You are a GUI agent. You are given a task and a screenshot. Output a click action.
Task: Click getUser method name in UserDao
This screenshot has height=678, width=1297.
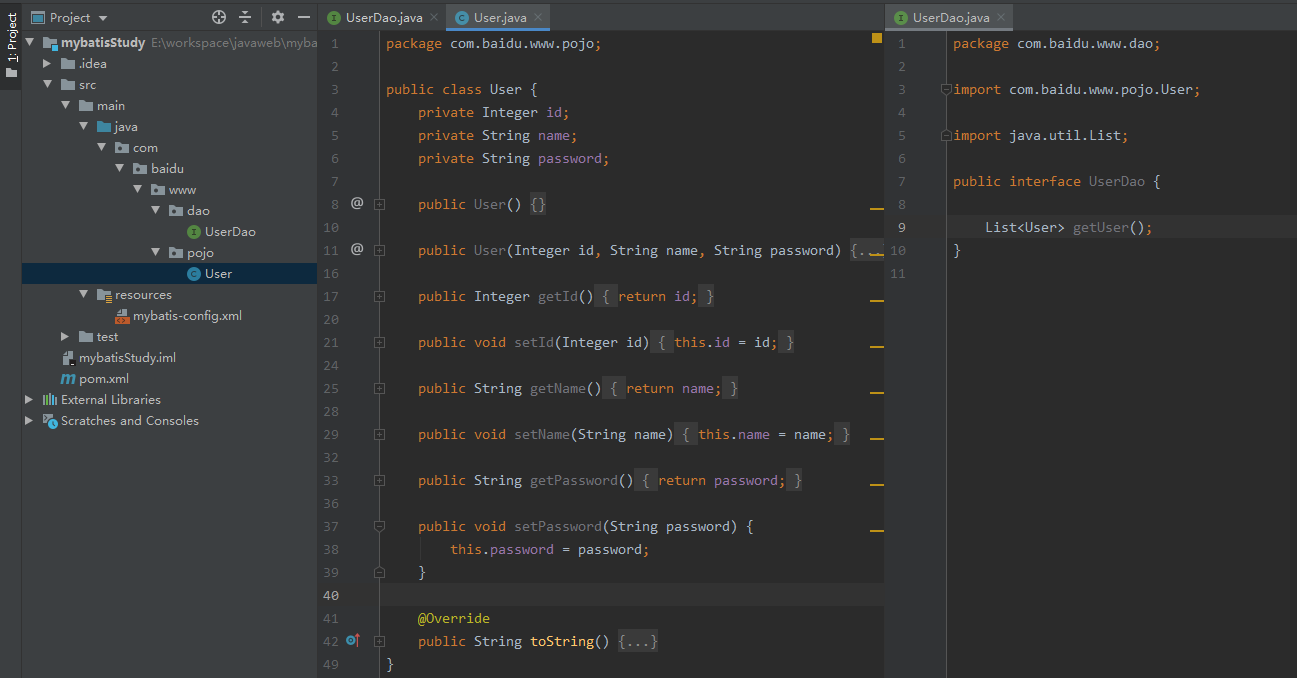tap(1100, 227)
